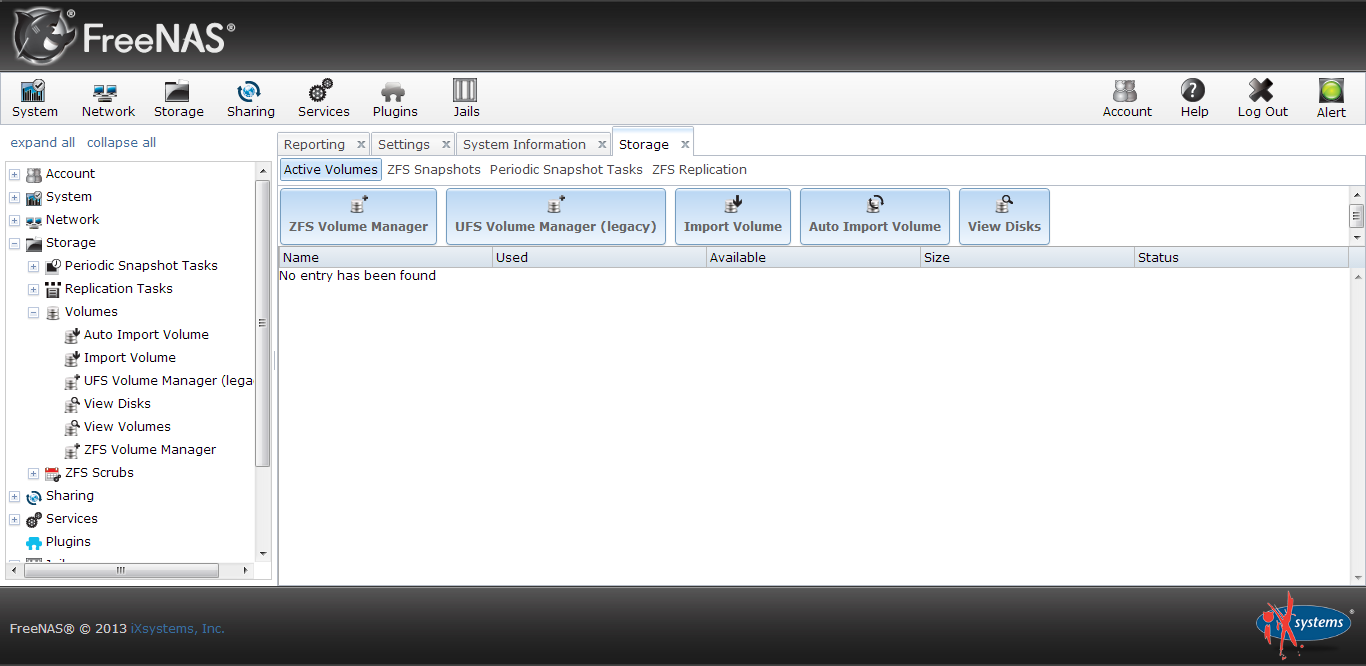
Task: Close the System Information tab
Action: coord(602,145)
